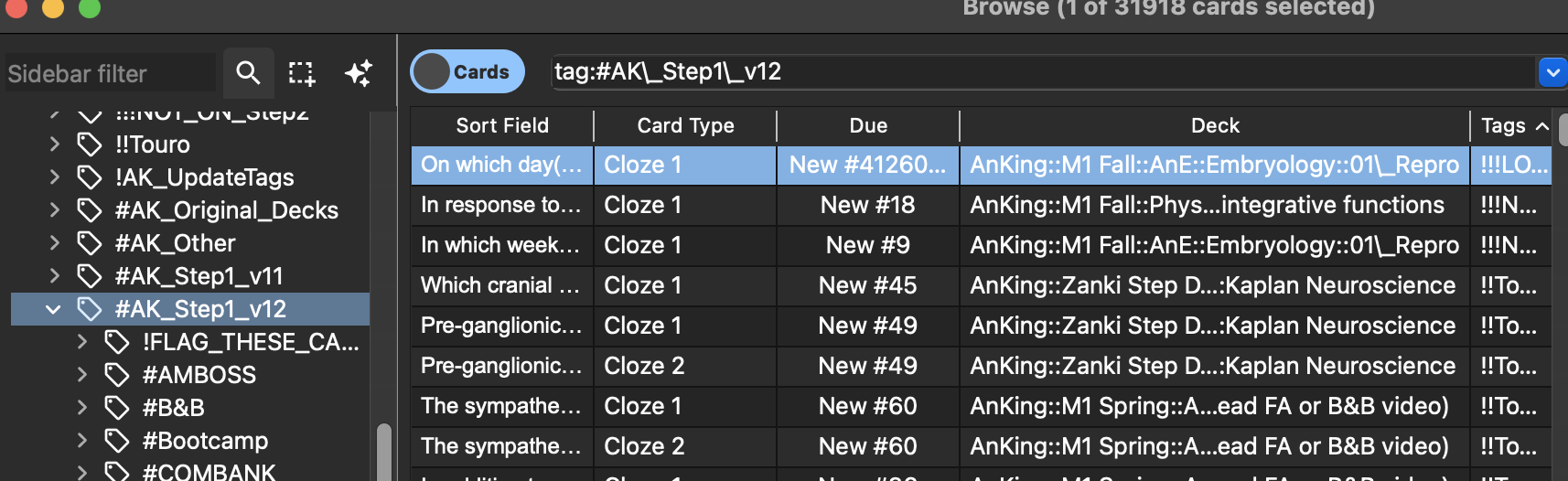Image resolution: width=1568 pixels, height=481 pixels.
Task: Expand the #AK_Step1_v11 tag
Action: point(54,276)
